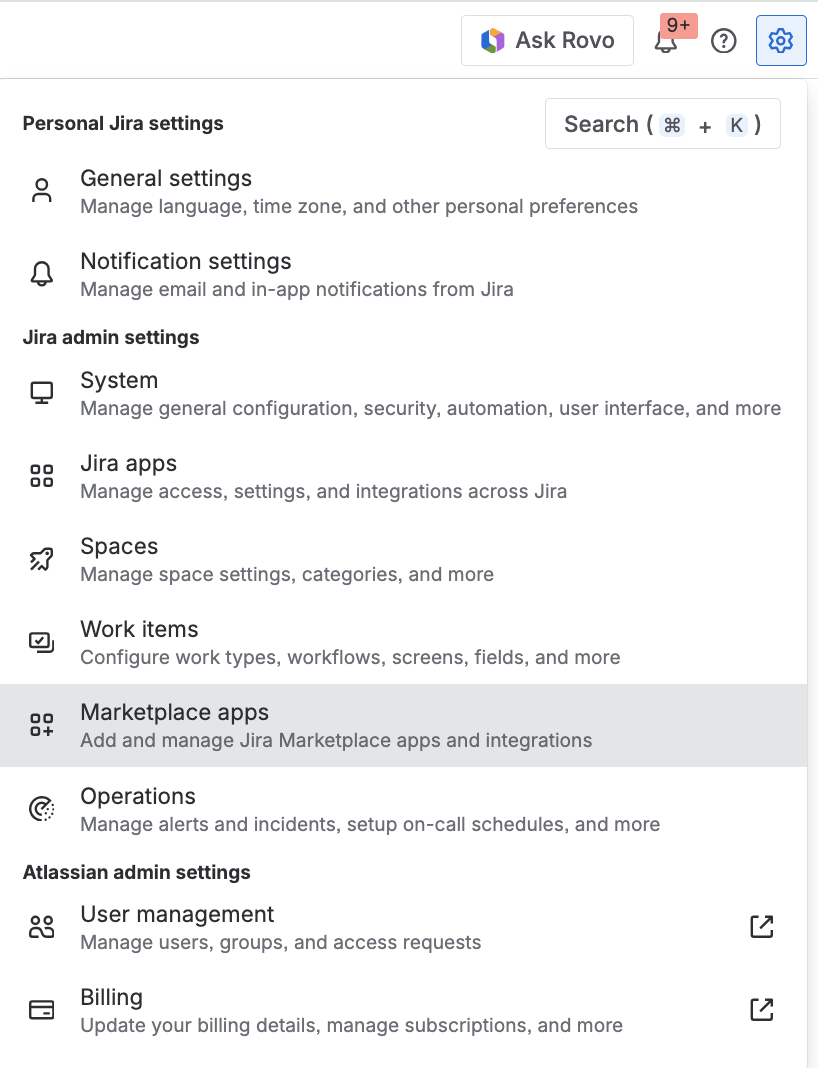Click the Search field

(x=663, y=123)
